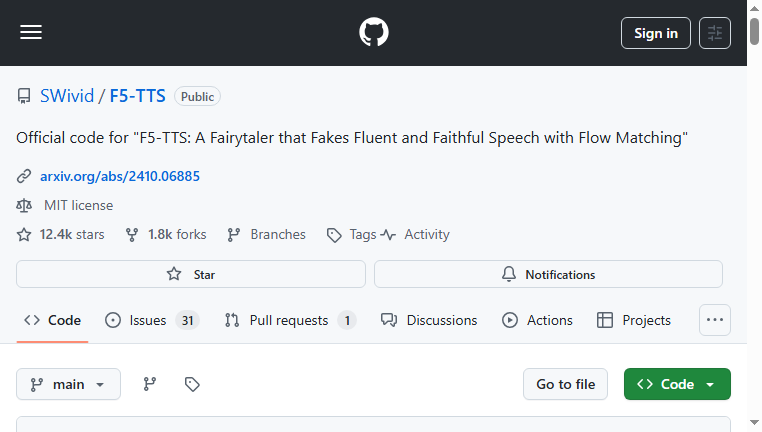
Task: Click the pulse icon next to Activity
Action: tap(388, 235)
